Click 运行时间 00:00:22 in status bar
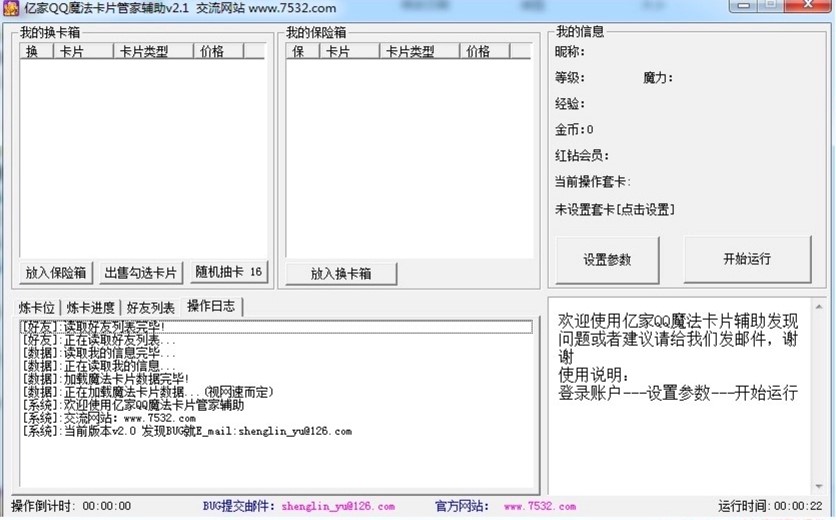836x520 pixels. (x=770, y=506)
